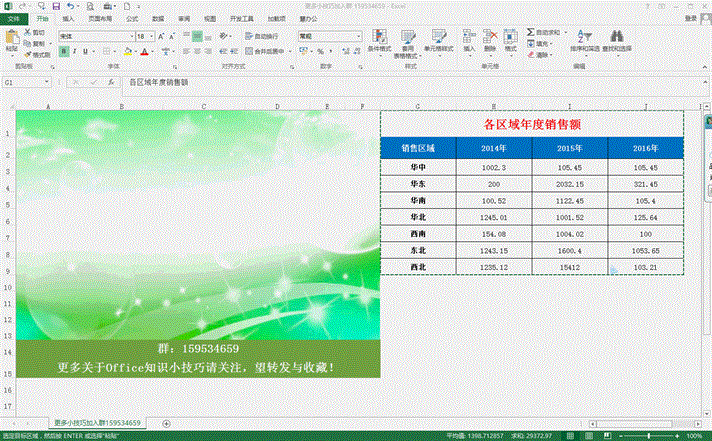Switch to the Insert (插入) ribbon tab

point(67,18)
